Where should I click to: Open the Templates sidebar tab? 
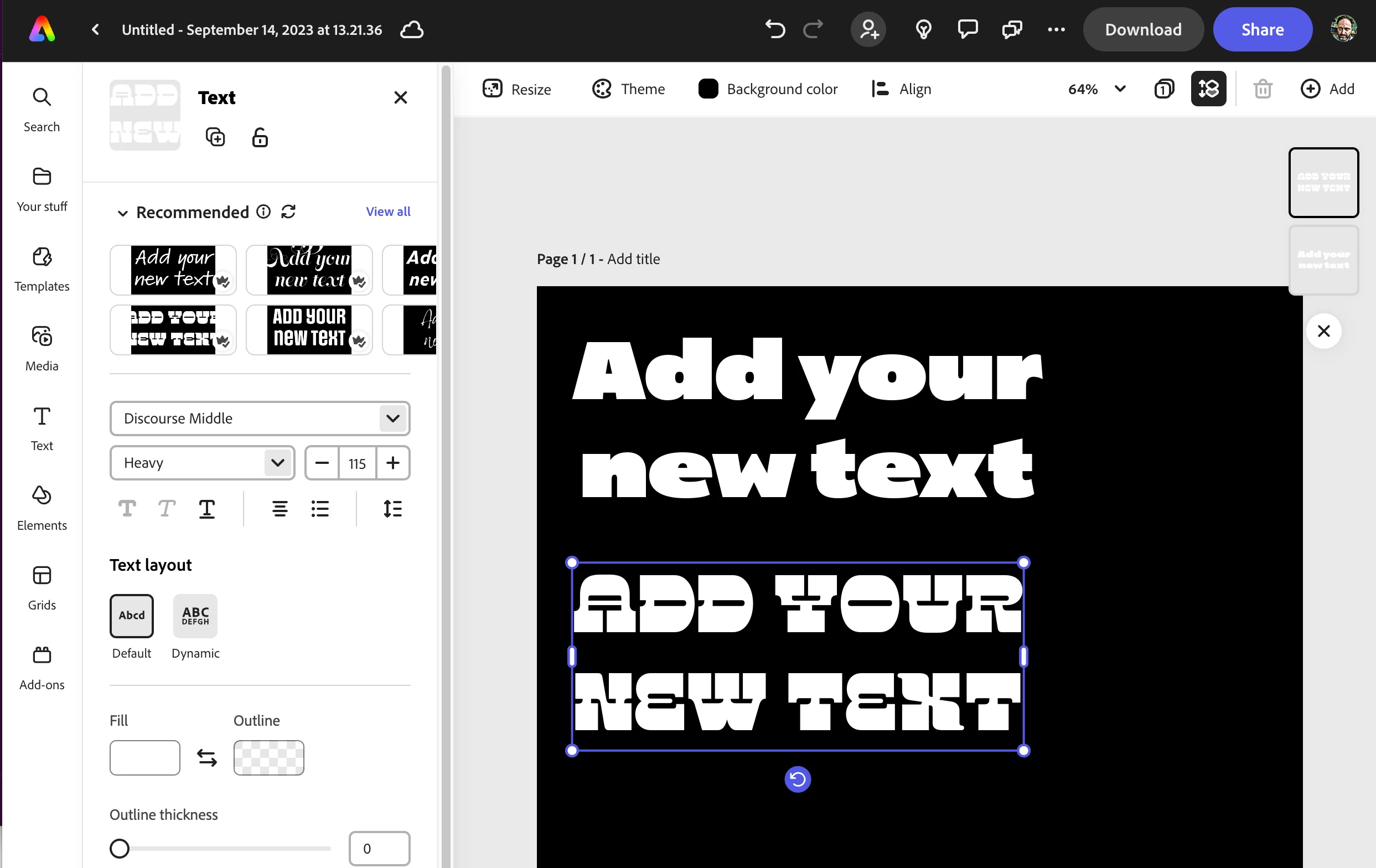point(42,269)
